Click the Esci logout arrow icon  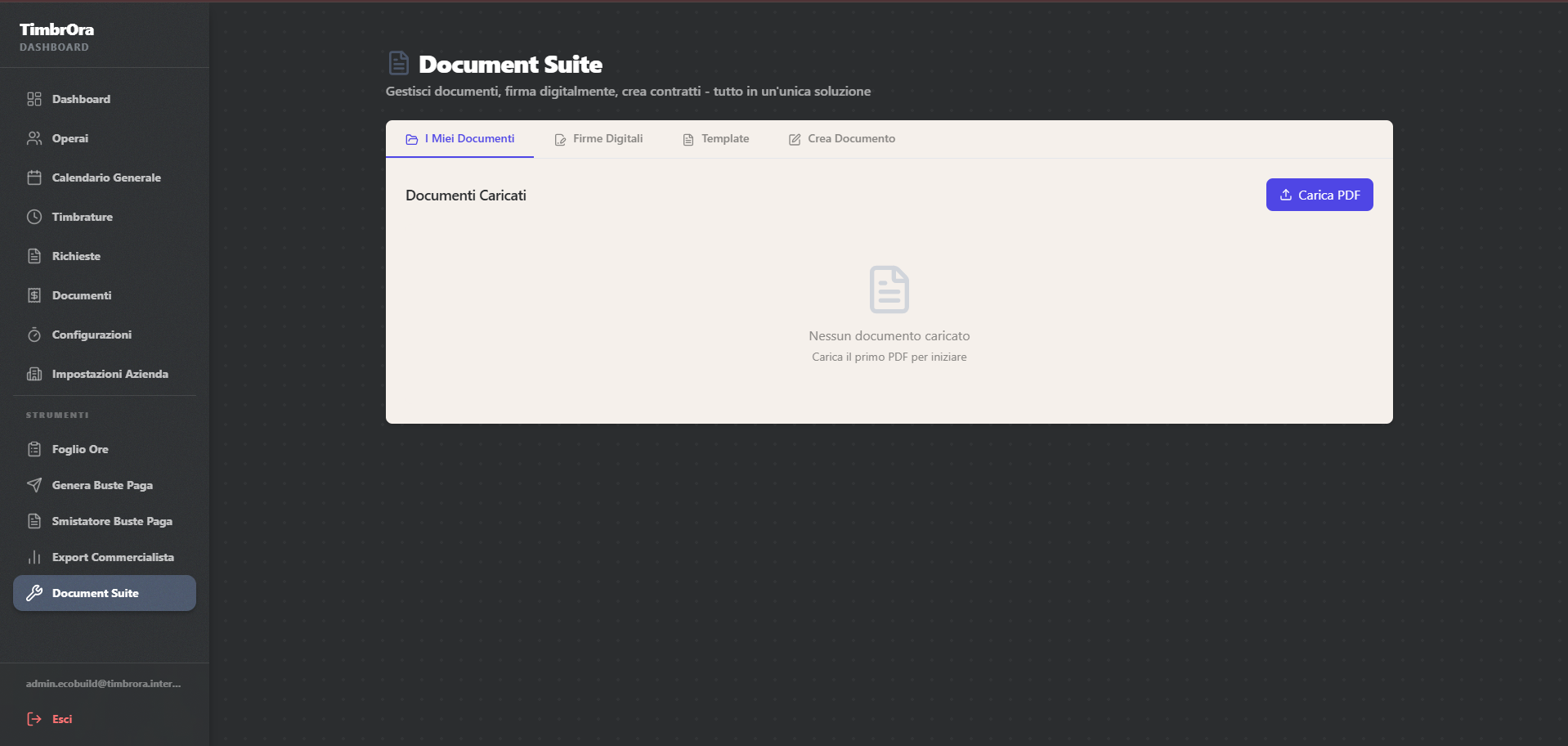coord(34,719)
